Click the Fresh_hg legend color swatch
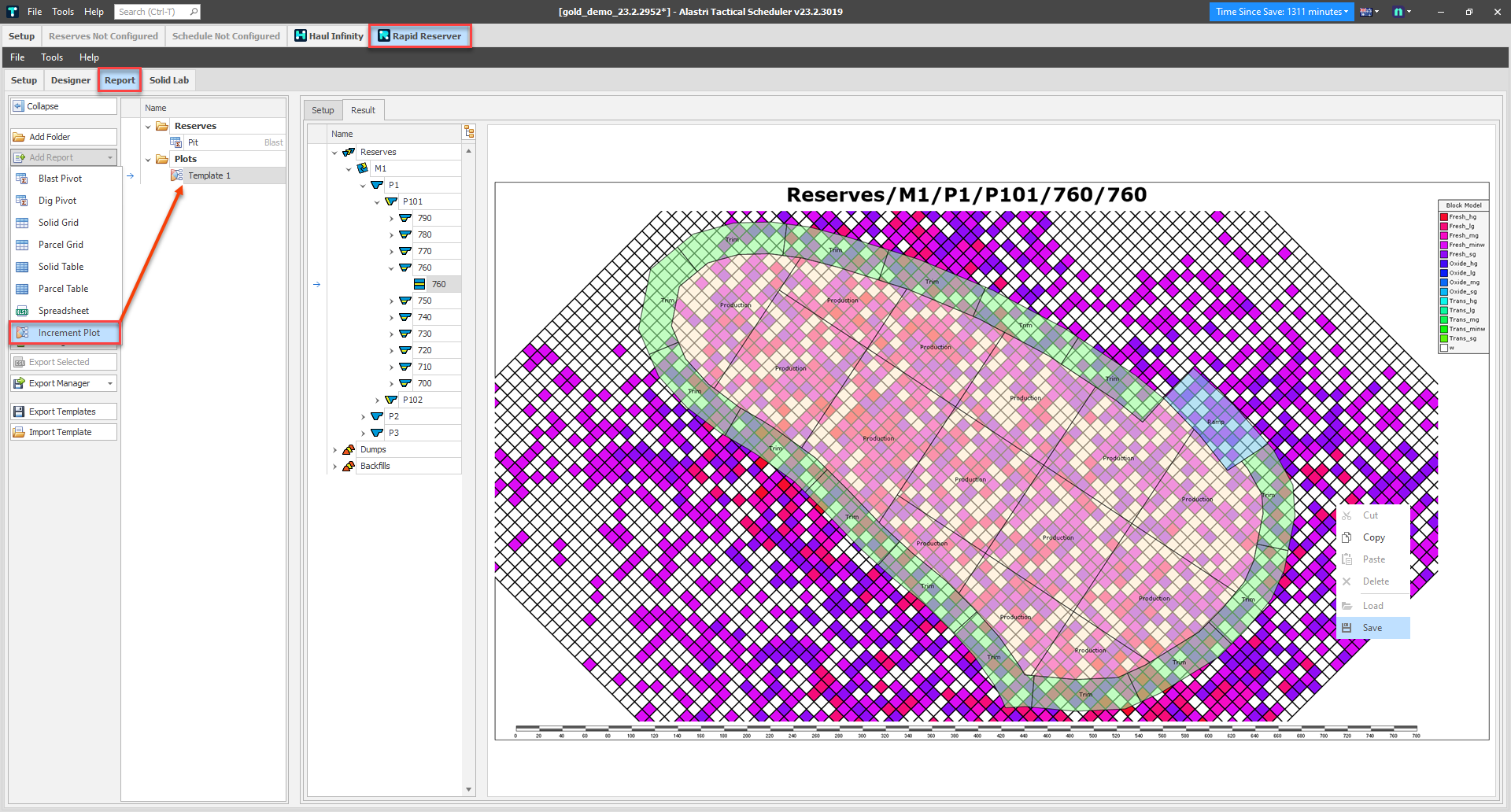Viewport: 1511px width, 812px height. tap(1444, 217)
